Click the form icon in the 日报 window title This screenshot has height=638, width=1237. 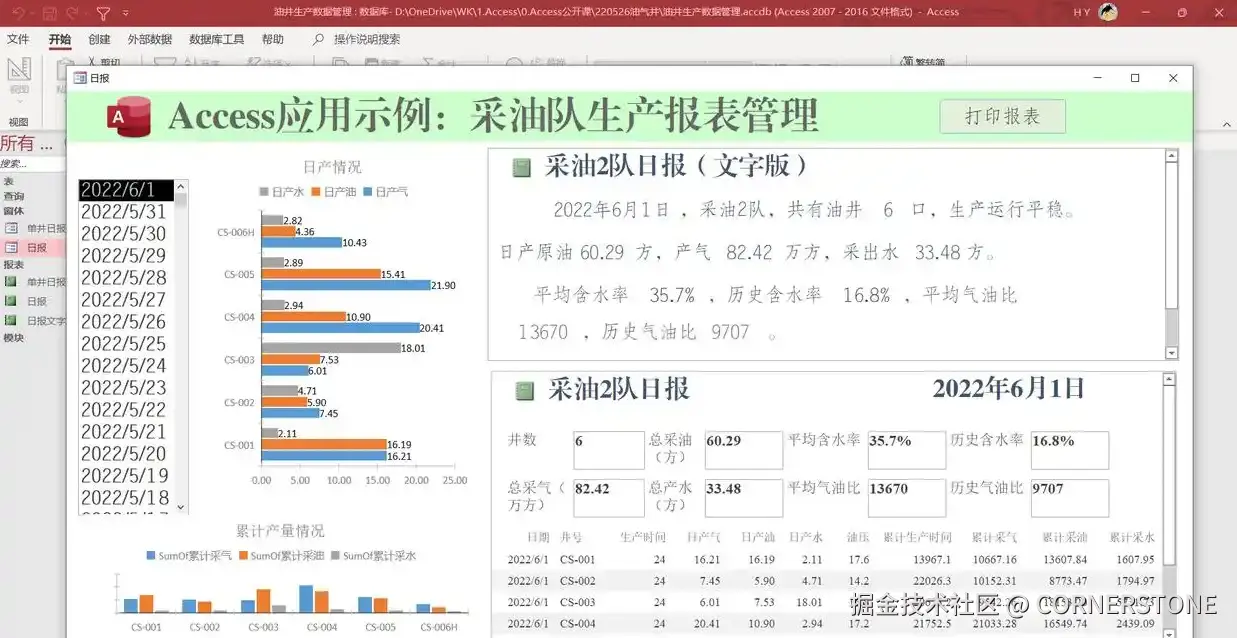(79, 78)
